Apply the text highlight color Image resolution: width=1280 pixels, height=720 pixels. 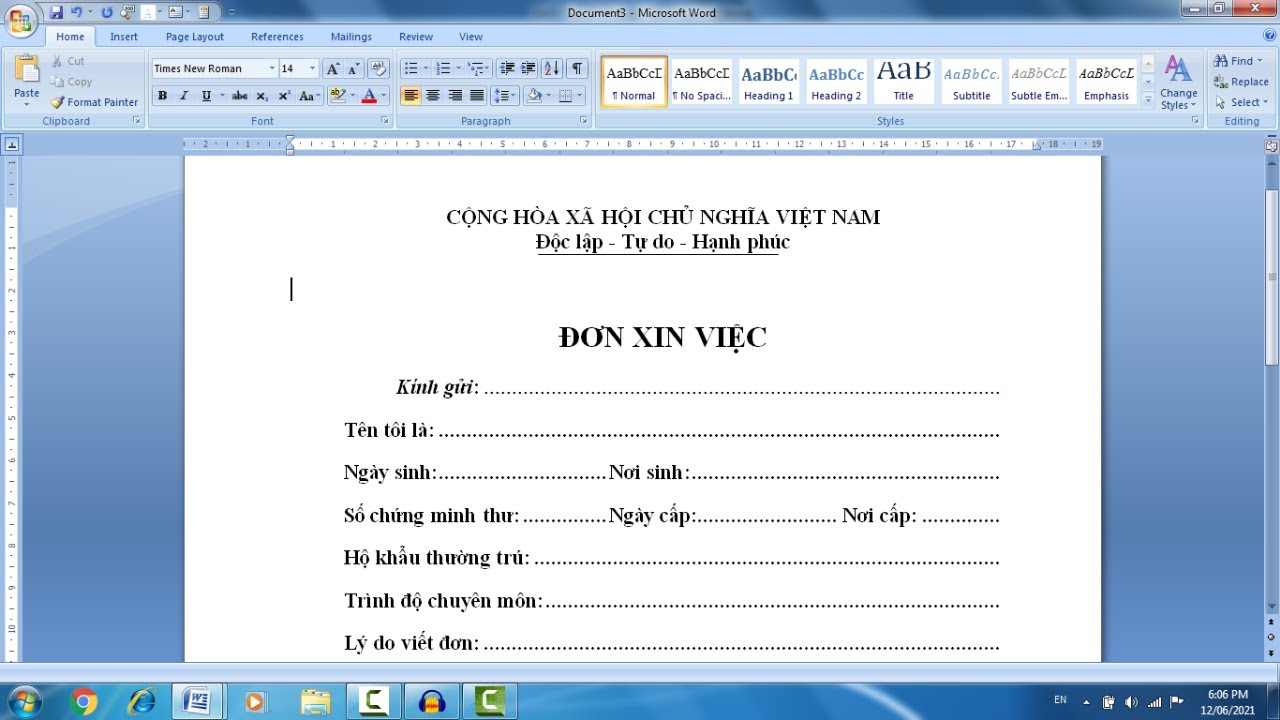(337, 96)
